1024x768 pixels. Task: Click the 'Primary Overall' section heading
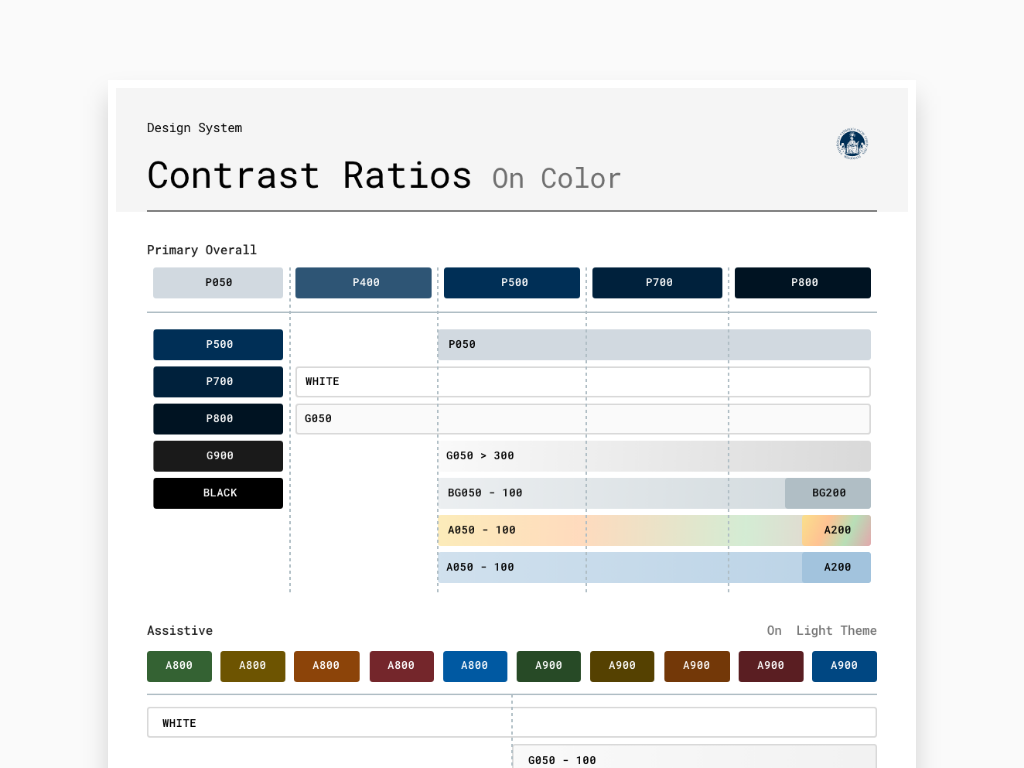202,250
